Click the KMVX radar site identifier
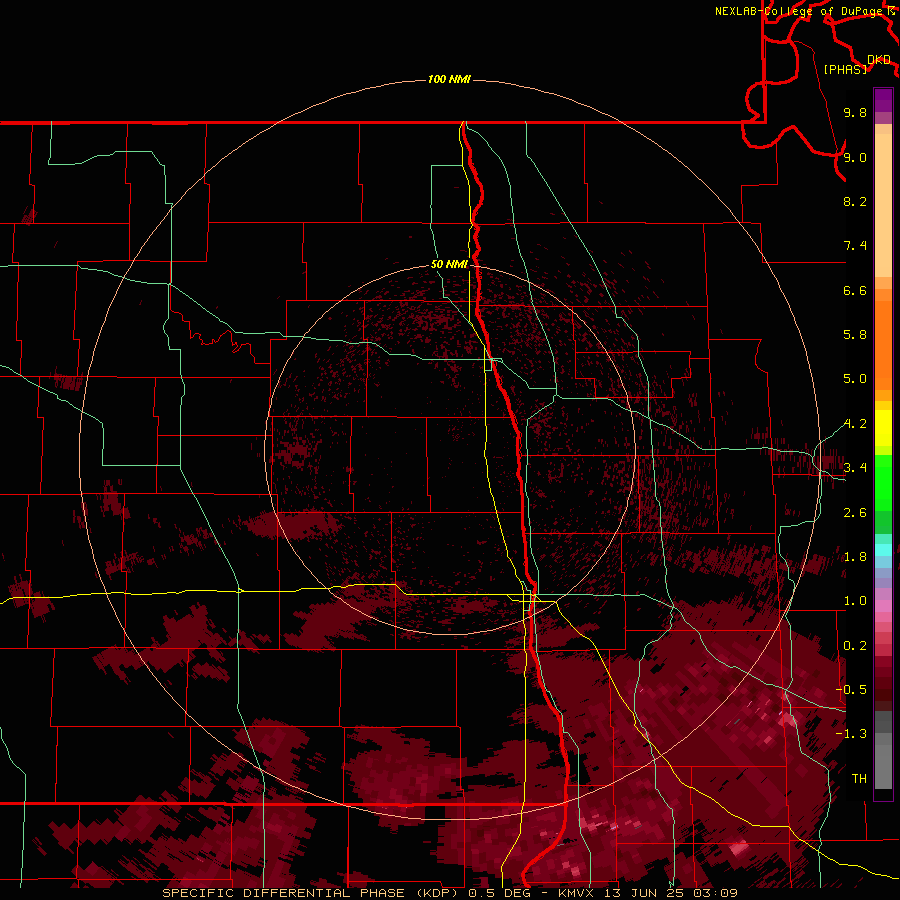Screen dimensions: 900x900 pyautogui.click(x=576, y=893)
